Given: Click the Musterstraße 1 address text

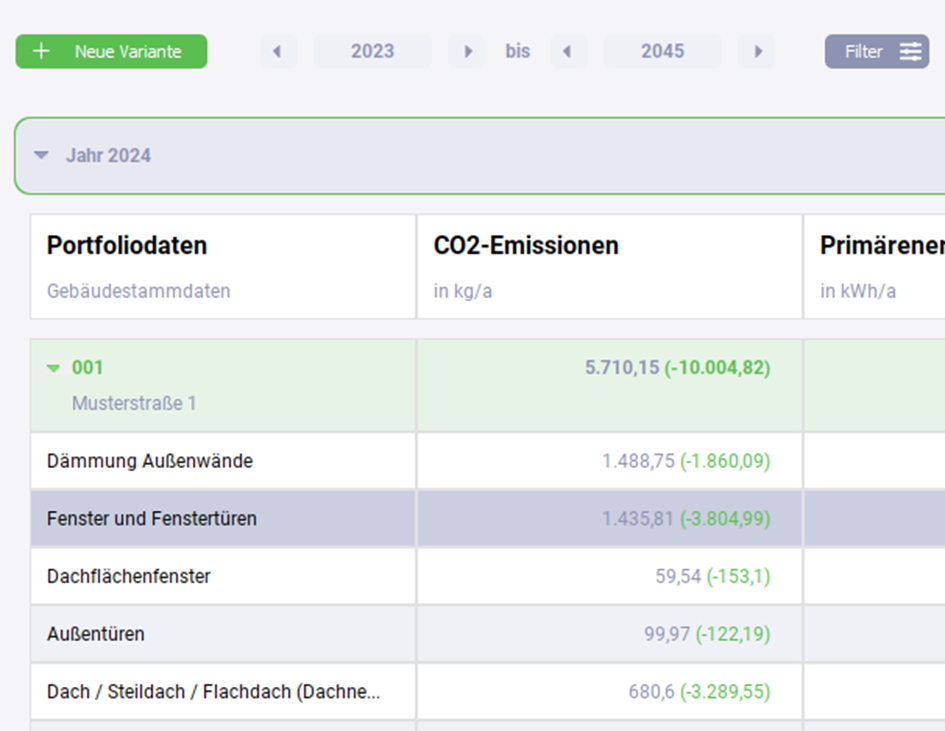Looking at the screenshot, I should click(x=134, y=404).
